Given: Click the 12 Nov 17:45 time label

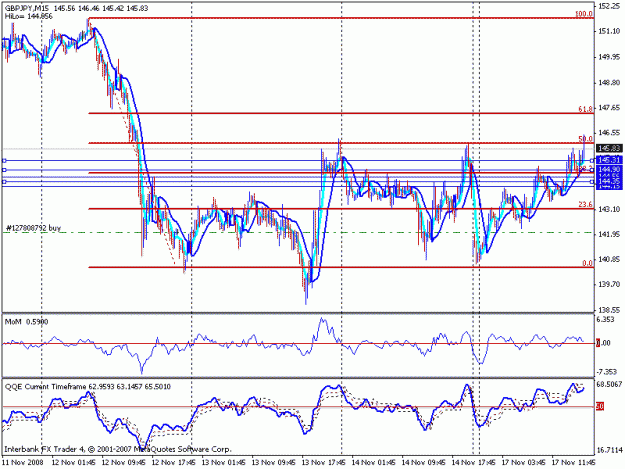Looking at the screenshot, I should (x=174, y=463).
